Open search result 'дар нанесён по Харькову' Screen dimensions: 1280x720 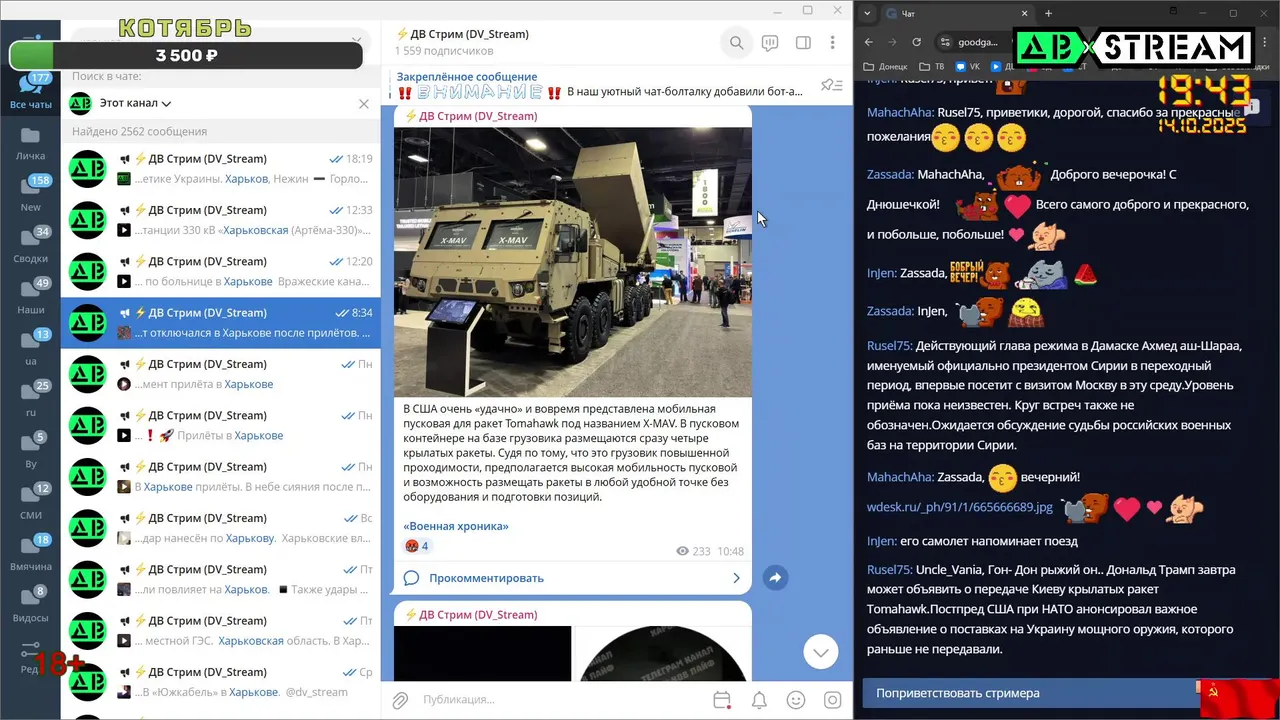coord(221,528)
